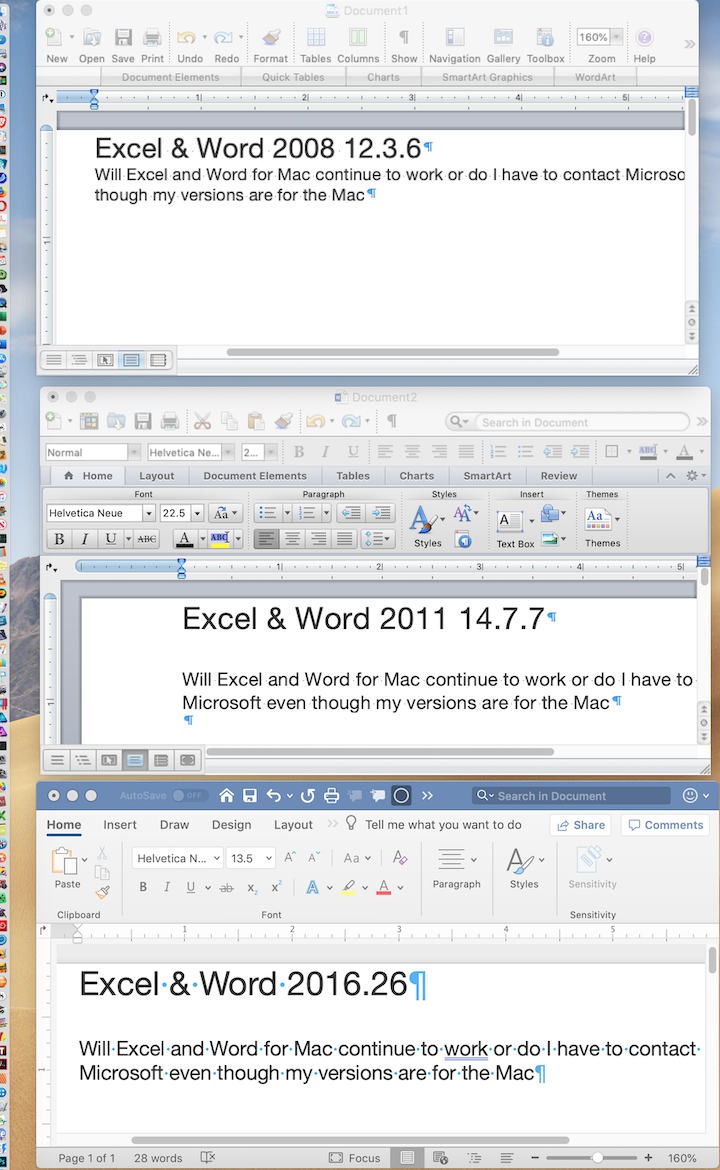The width and height of the screenshot is (720, 1170).
Task: Switch to Layout tab in Document2
Action: point(157,475)
